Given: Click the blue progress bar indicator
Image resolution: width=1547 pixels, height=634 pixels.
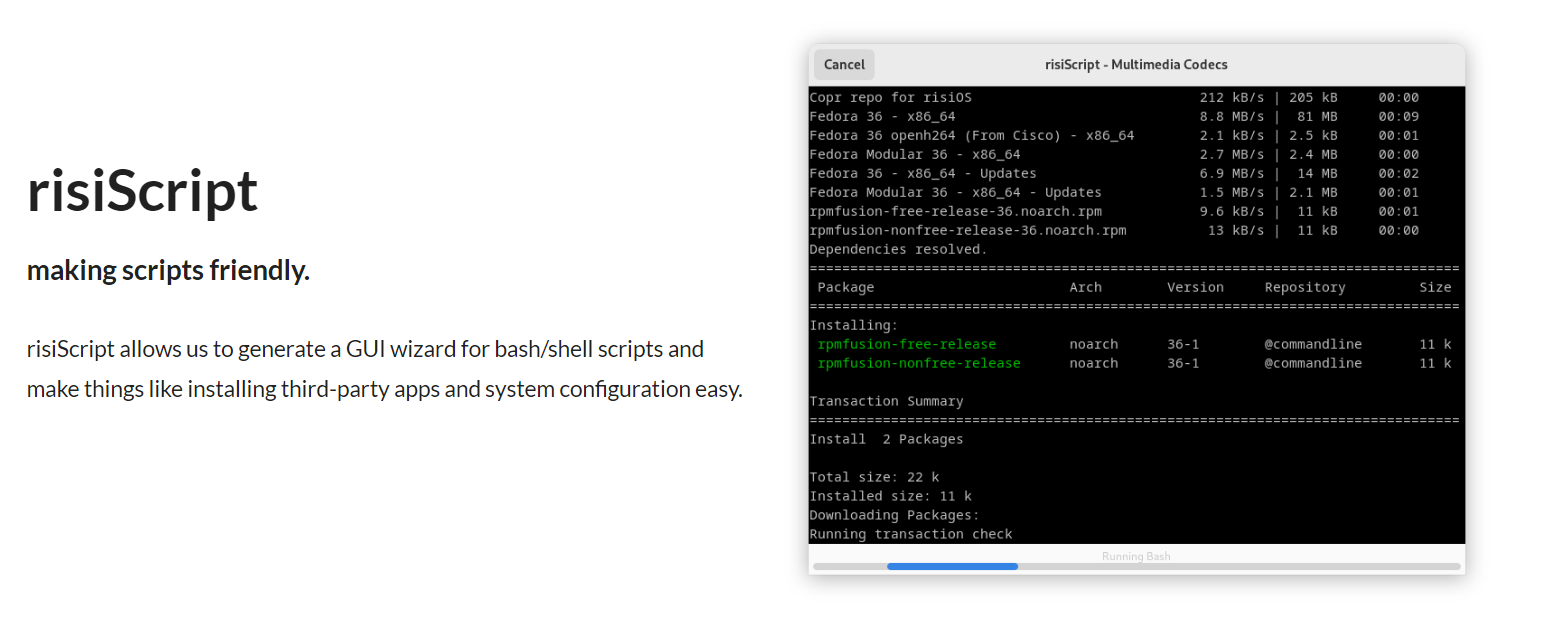Looking at the screenshot, I should click(x=952, y=566).
